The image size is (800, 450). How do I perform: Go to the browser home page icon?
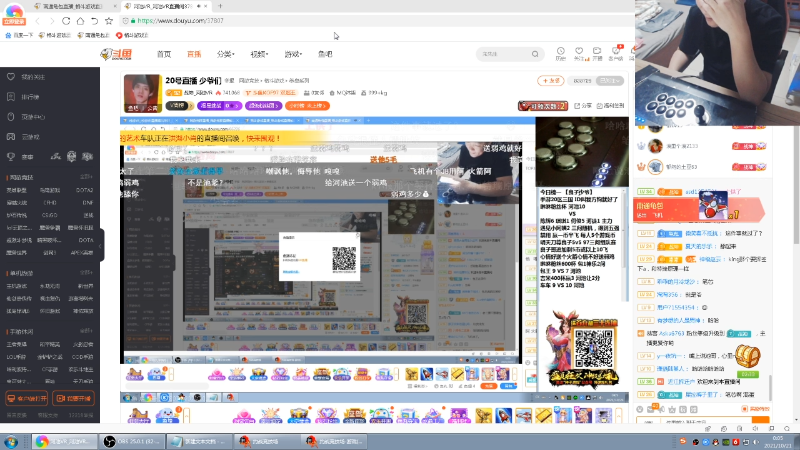[80, 21]
